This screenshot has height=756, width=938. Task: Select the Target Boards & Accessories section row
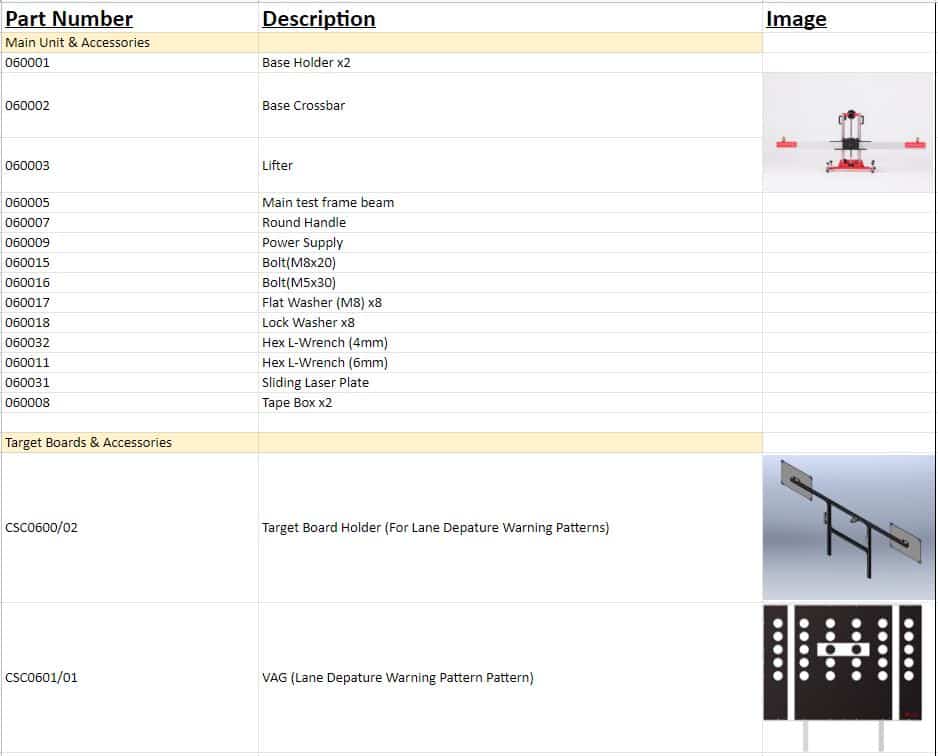[381, 443]
